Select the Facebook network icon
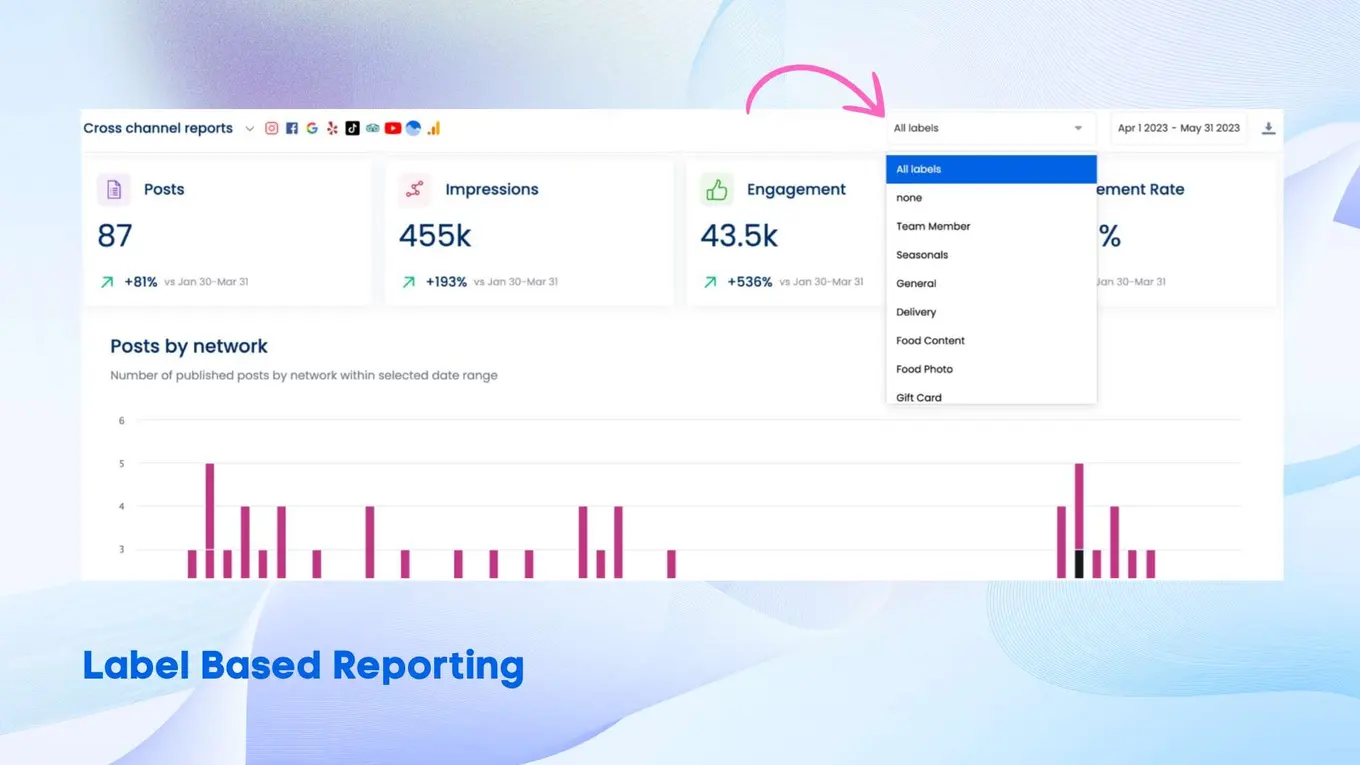The width and height of the screenshot is (1360, 765). point(291,128)
